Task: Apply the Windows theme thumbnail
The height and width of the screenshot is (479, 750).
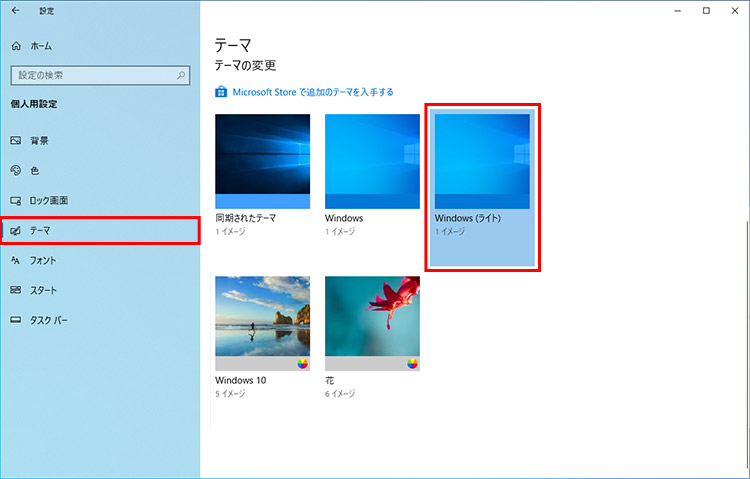Action: click(372, 161)
